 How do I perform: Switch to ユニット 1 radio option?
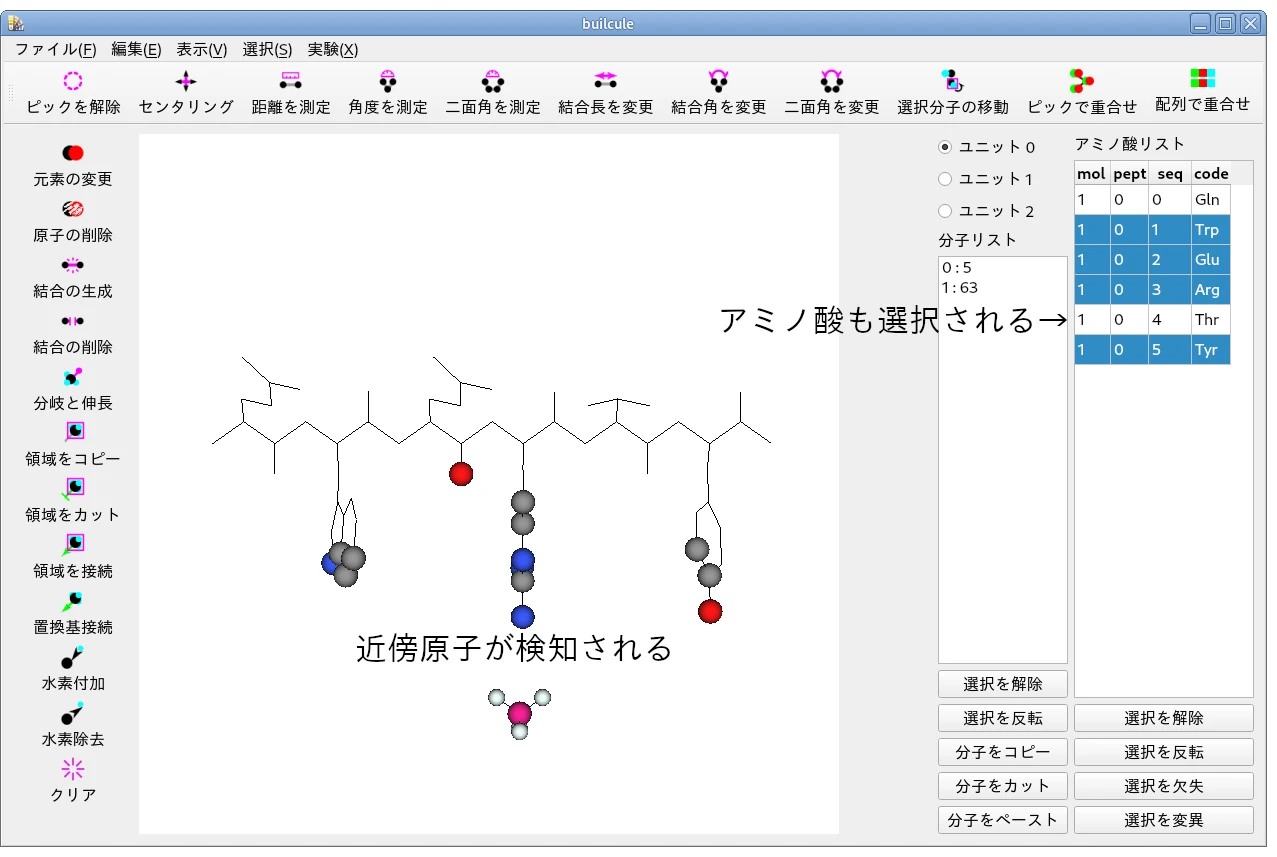[x=945, y=179]
